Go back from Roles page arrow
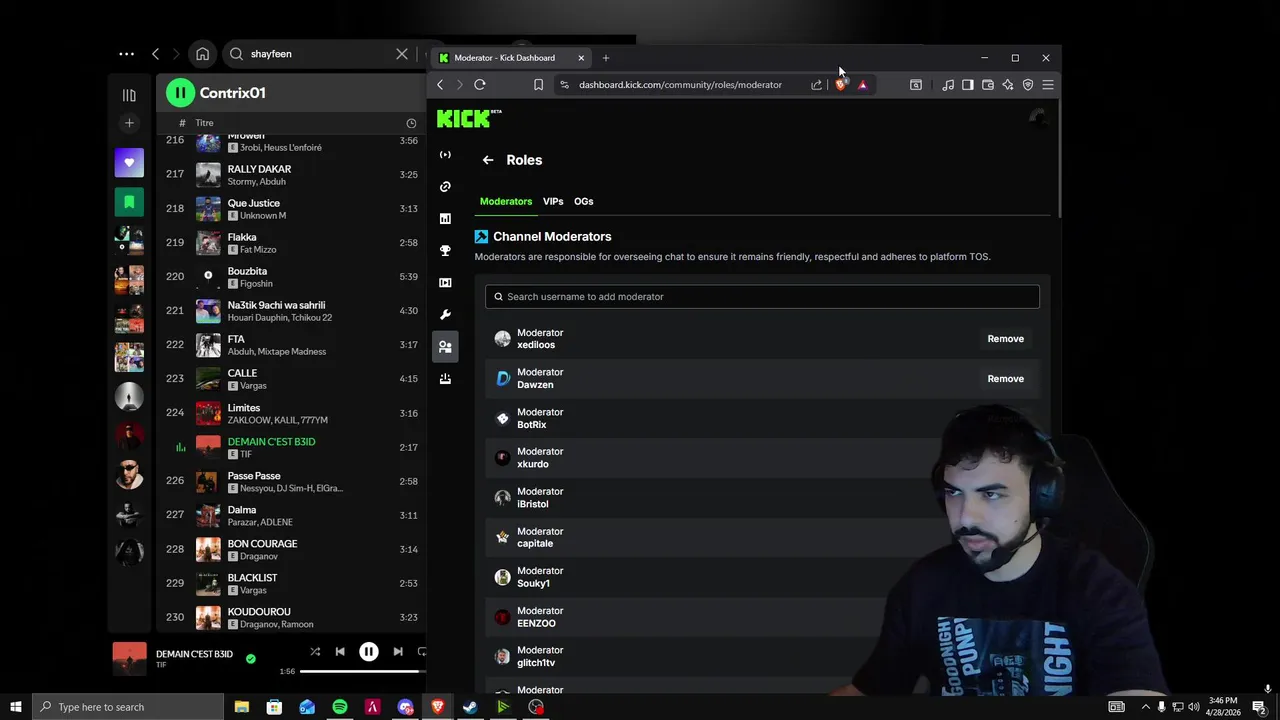The height and width of the screenshot is (720, 1280). pos(488,160)
